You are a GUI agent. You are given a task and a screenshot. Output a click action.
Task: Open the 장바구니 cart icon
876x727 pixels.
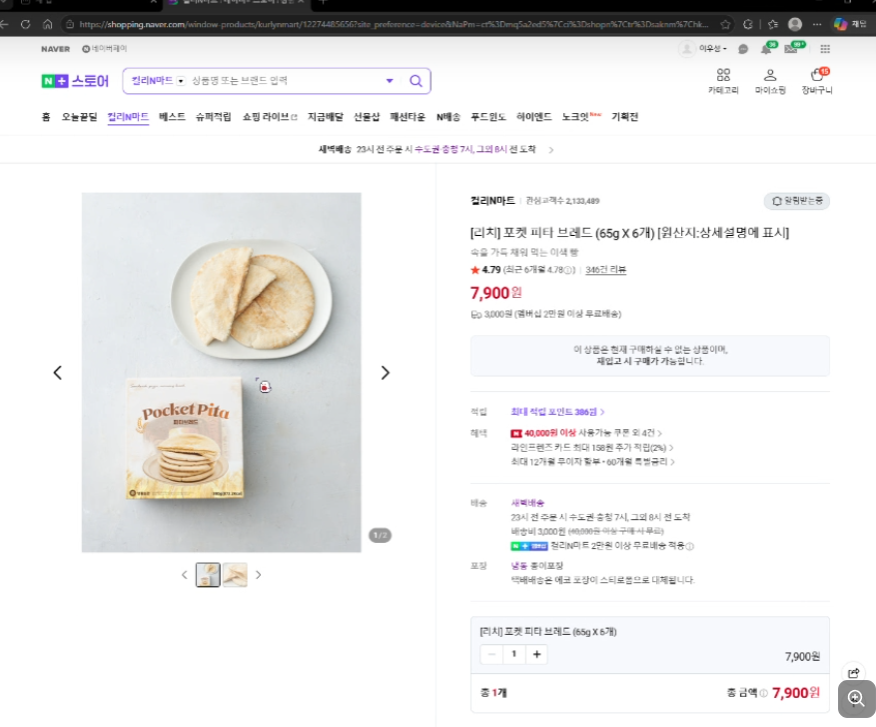[817, 81]
